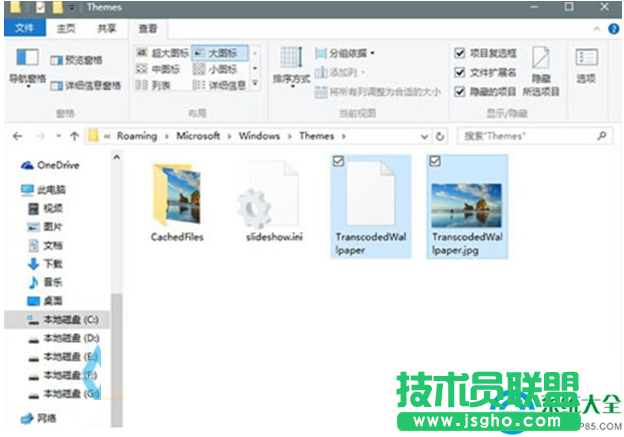Select 网络 in the navigation pane
This screenshot has height=437, width=624.
[39, 418]
